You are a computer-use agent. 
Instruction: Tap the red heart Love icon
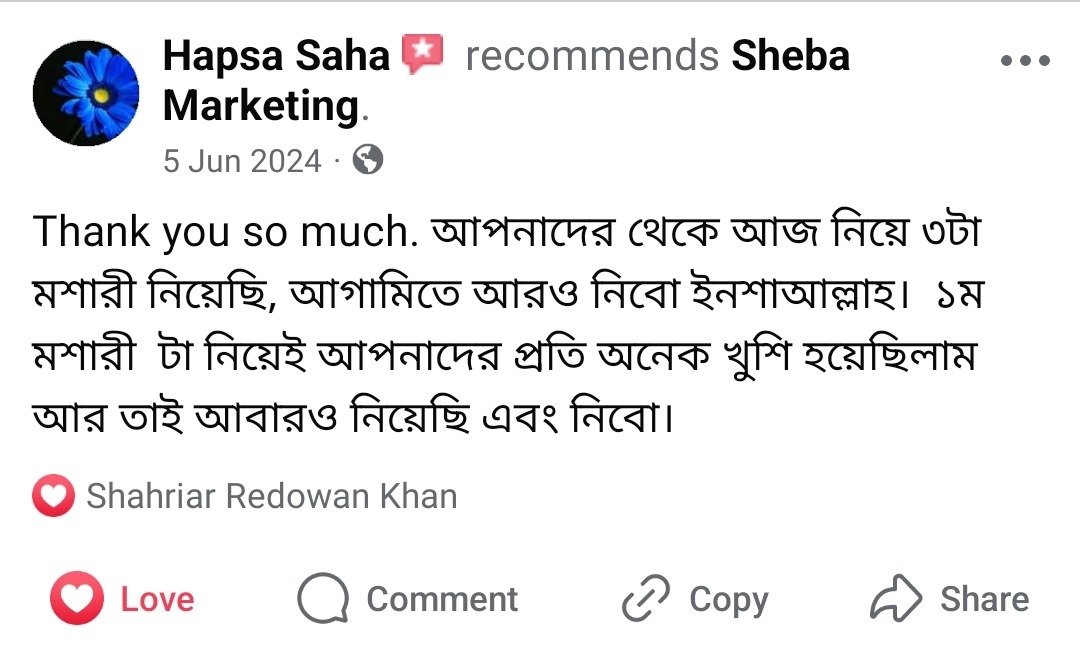coord(77,599)
